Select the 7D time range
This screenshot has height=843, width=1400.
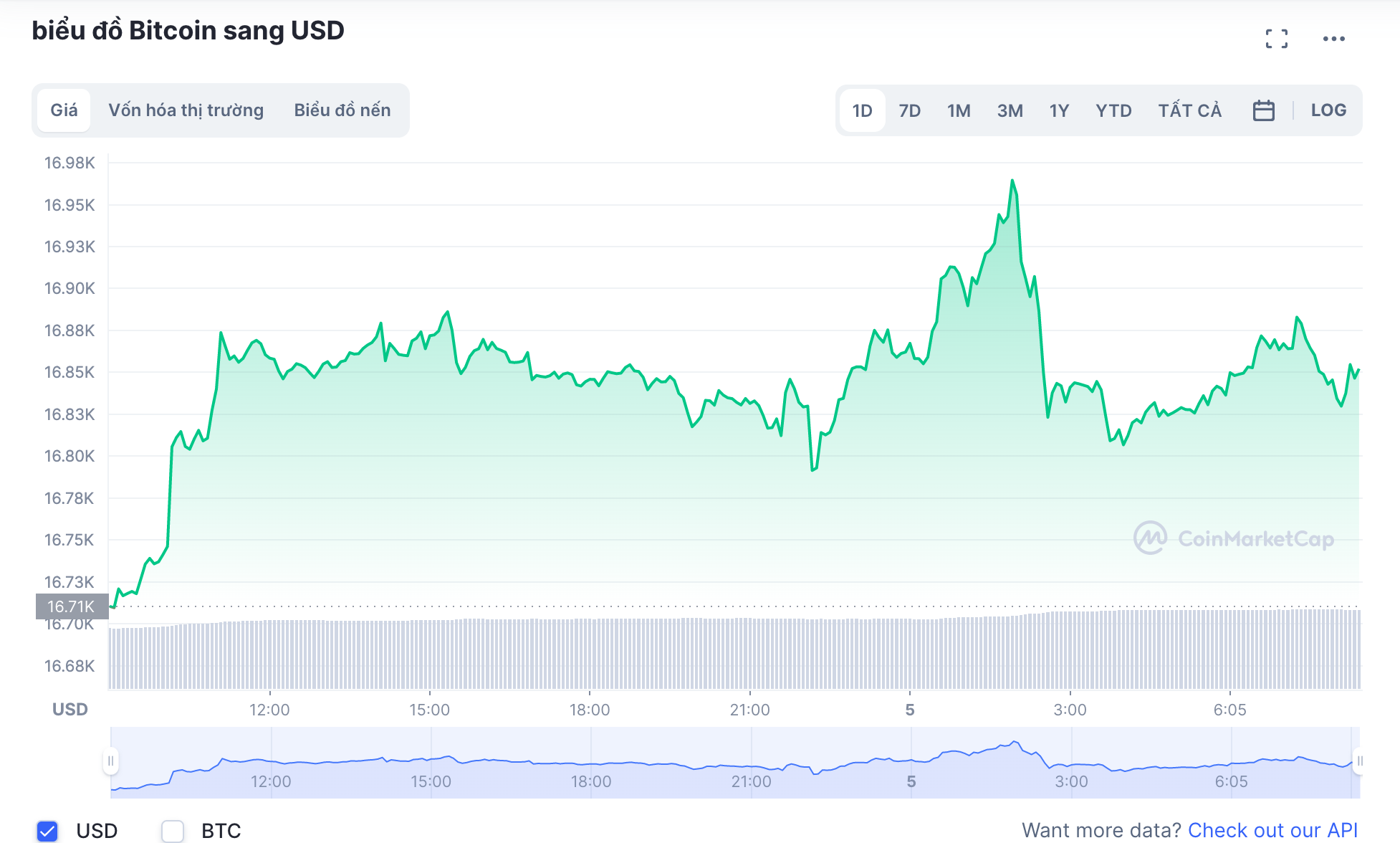[x=910, y=110]
